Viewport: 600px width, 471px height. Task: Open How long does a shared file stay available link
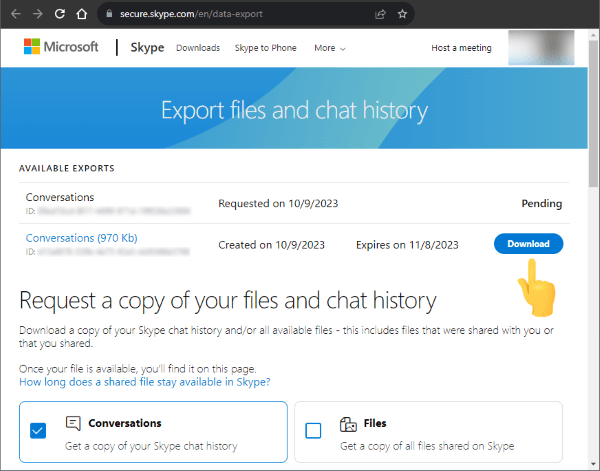click(145, 382)
